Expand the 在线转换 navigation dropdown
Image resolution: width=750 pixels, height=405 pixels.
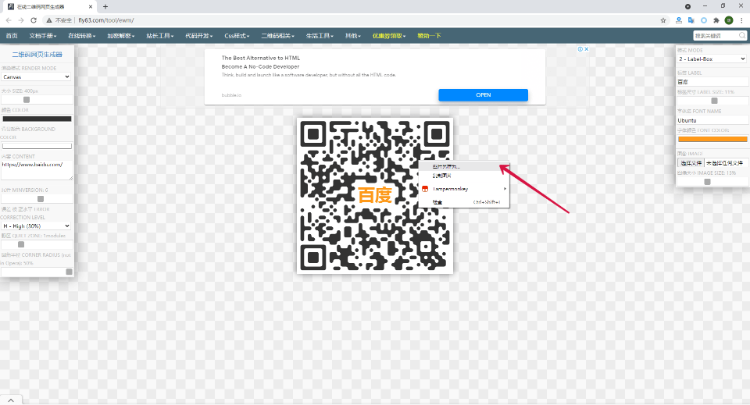tap(81, 36)
